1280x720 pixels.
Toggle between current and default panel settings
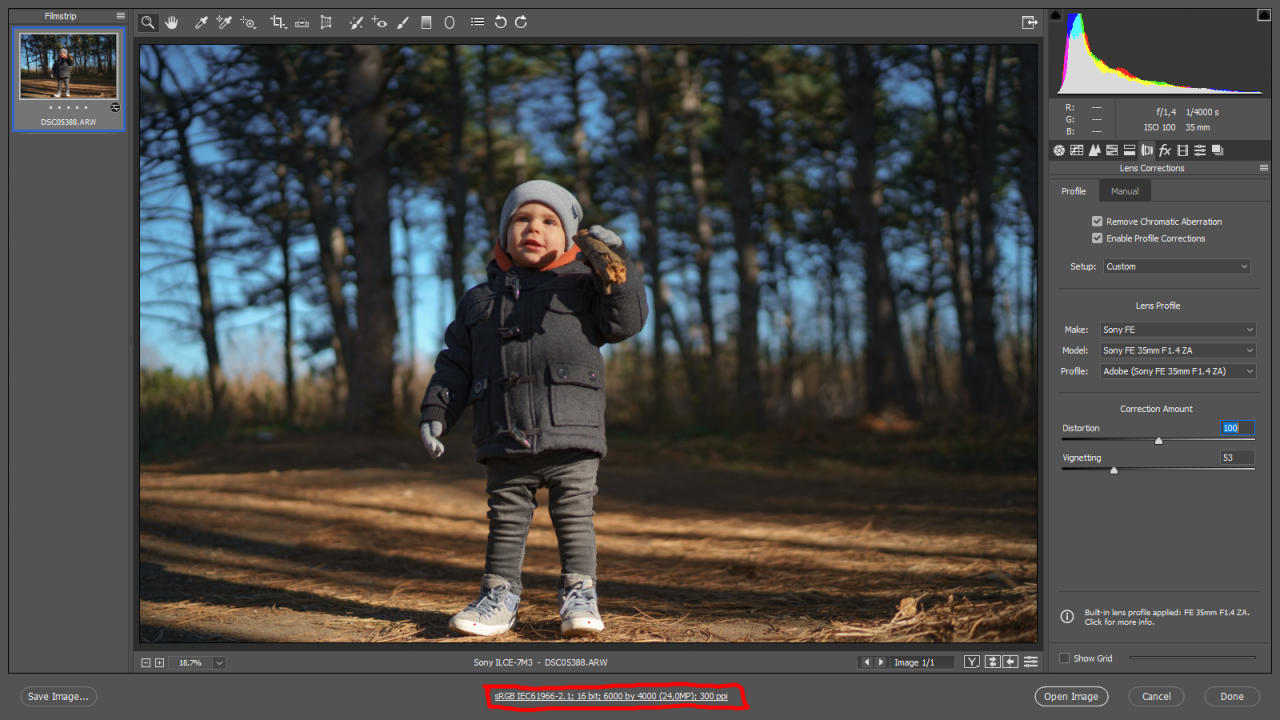click(x=1030, y=662)
